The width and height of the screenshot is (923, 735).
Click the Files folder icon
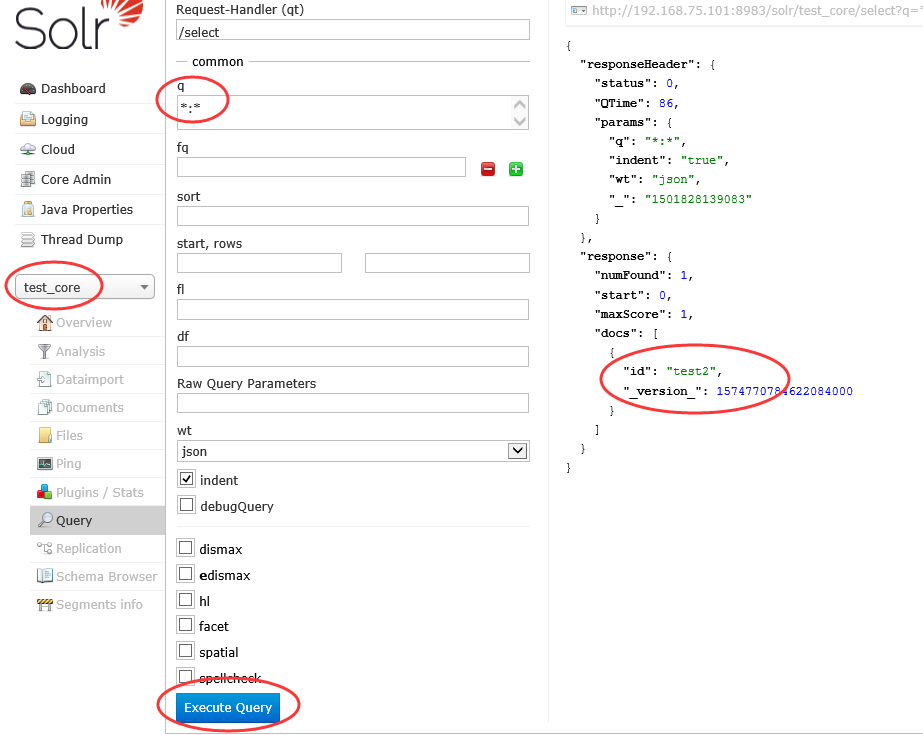tap(45, 435)
